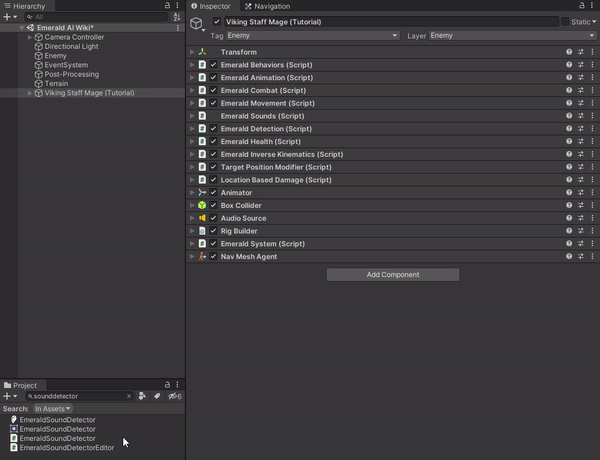Screen dimensions: 600x460
Task: Expand the Emerald Sounds script foldout
Action: (192, 116)
